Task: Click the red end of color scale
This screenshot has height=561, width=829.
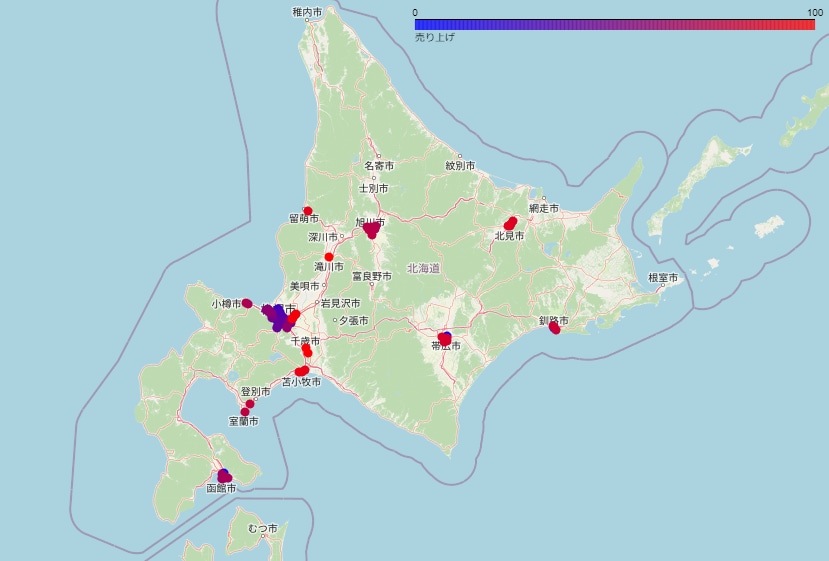Action: [x=809, y=24]
